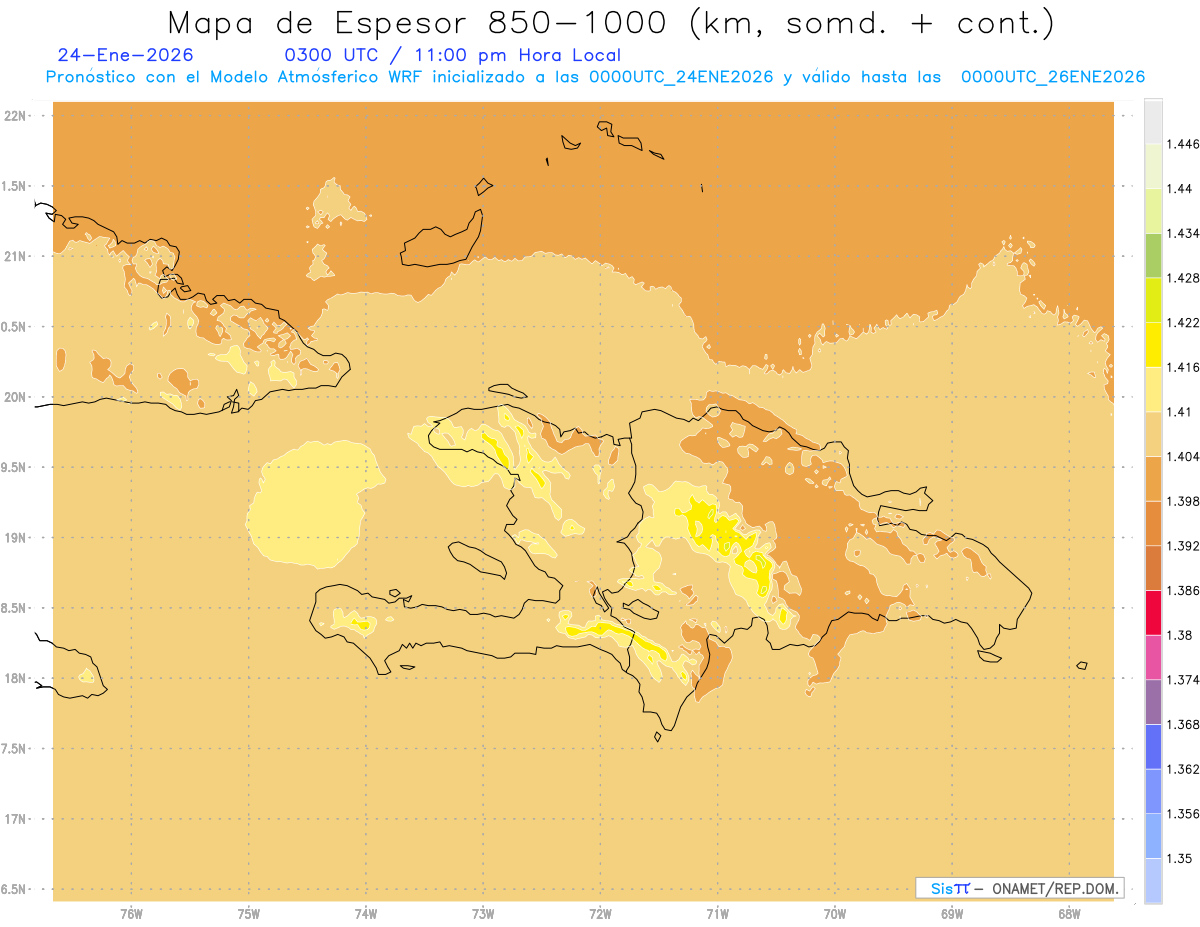Click the "0300 UTC / 11:00 pm Hora Local" time text
The width and height of the screenshot is (1200, 927).
(453, 55)
